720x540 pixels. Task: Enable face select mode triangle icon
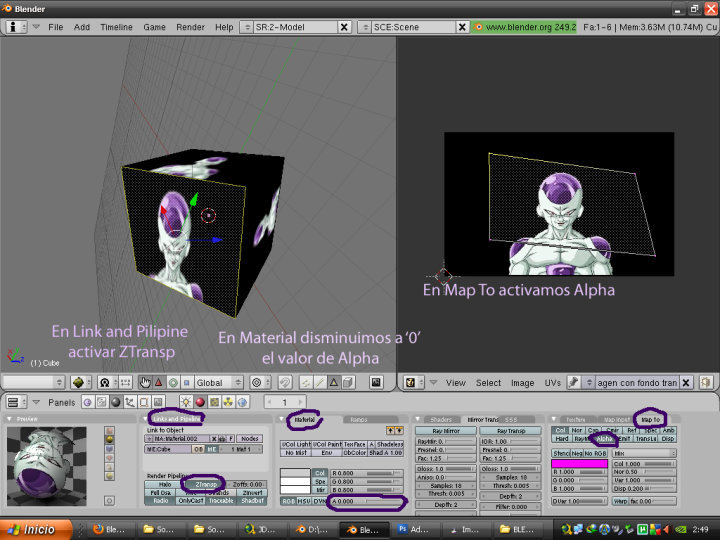tap(334, 382)
